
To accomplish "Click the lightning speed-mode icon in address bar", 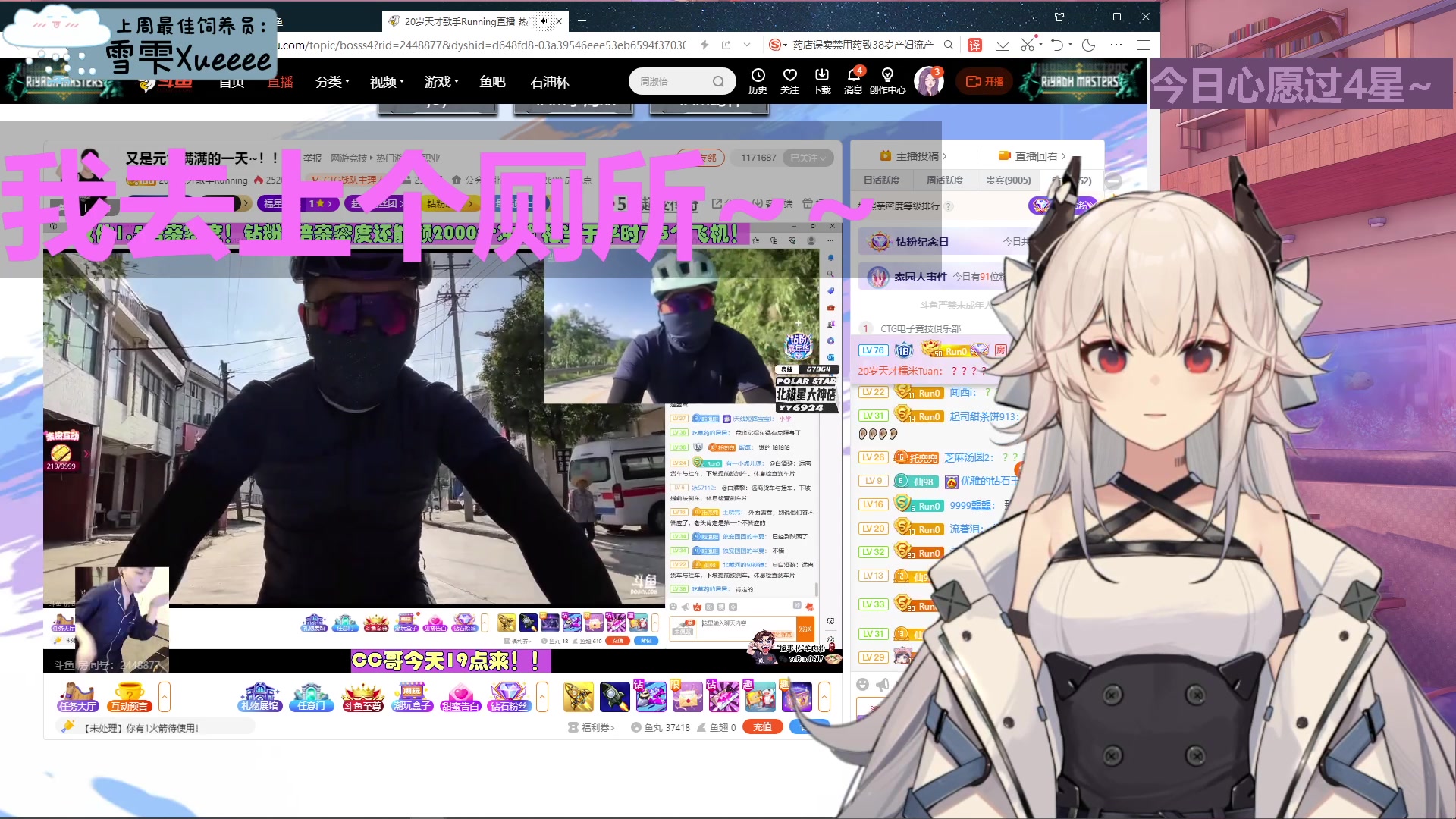I will [704, 45].
